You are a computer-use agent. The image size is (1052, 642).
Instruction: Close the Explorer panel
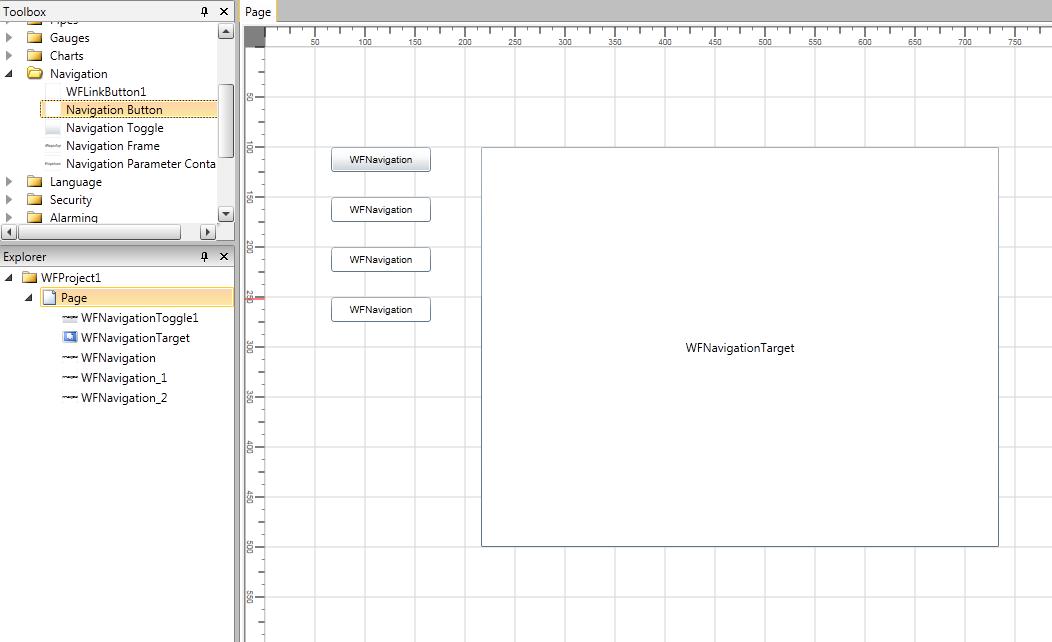(224, 257)
